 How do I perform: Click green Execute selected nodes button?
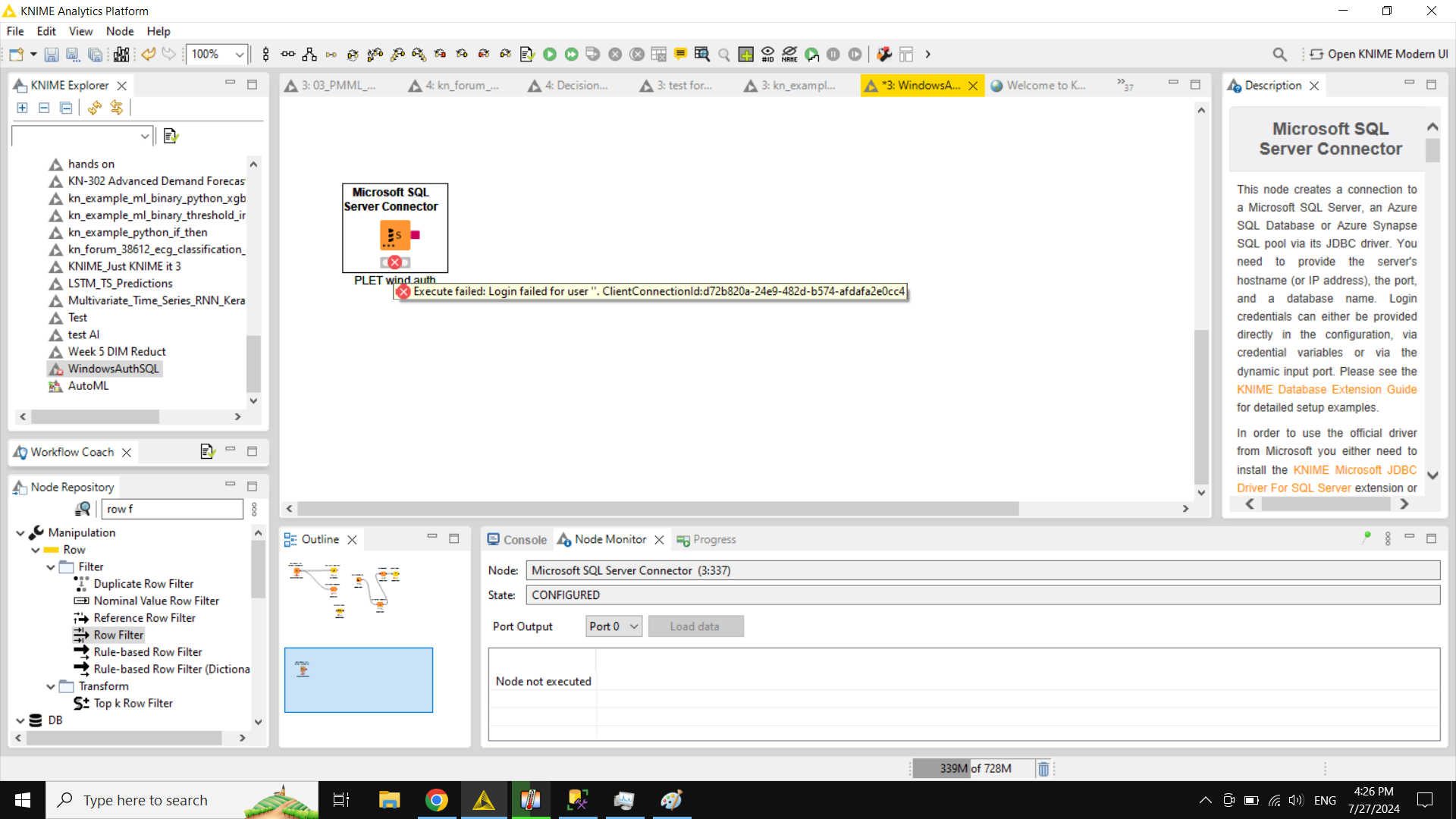pyautogui.click(x=550, y=54)
